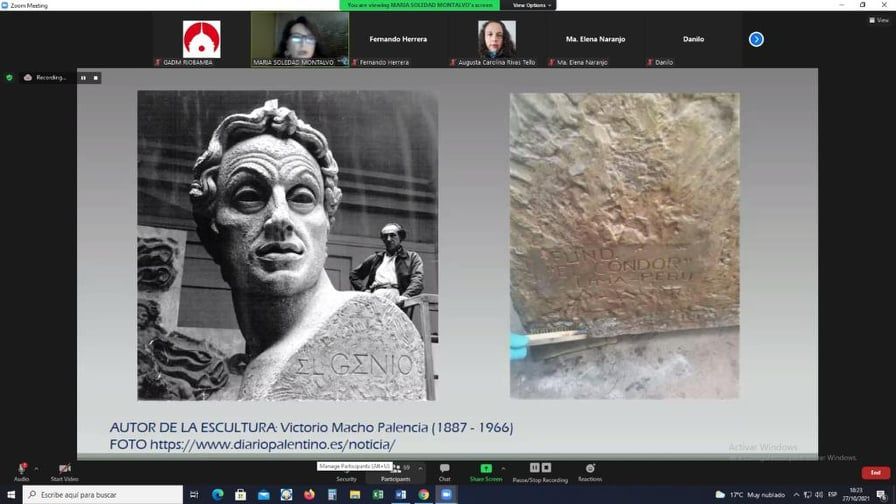
Task: Open Microsoft Edge from the taskbar
Action: (x=218, y=494)
